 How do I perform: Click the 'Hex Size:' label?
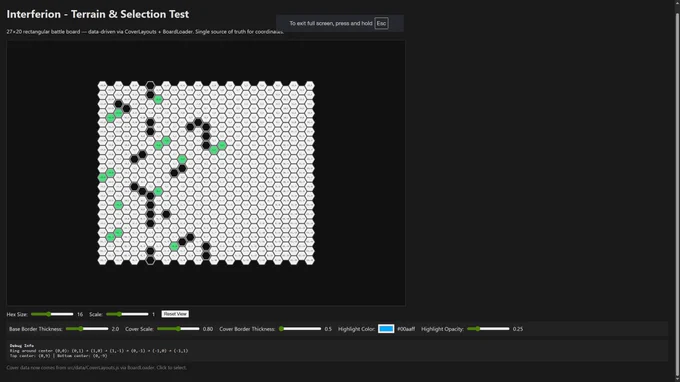[x=17, y=314]
